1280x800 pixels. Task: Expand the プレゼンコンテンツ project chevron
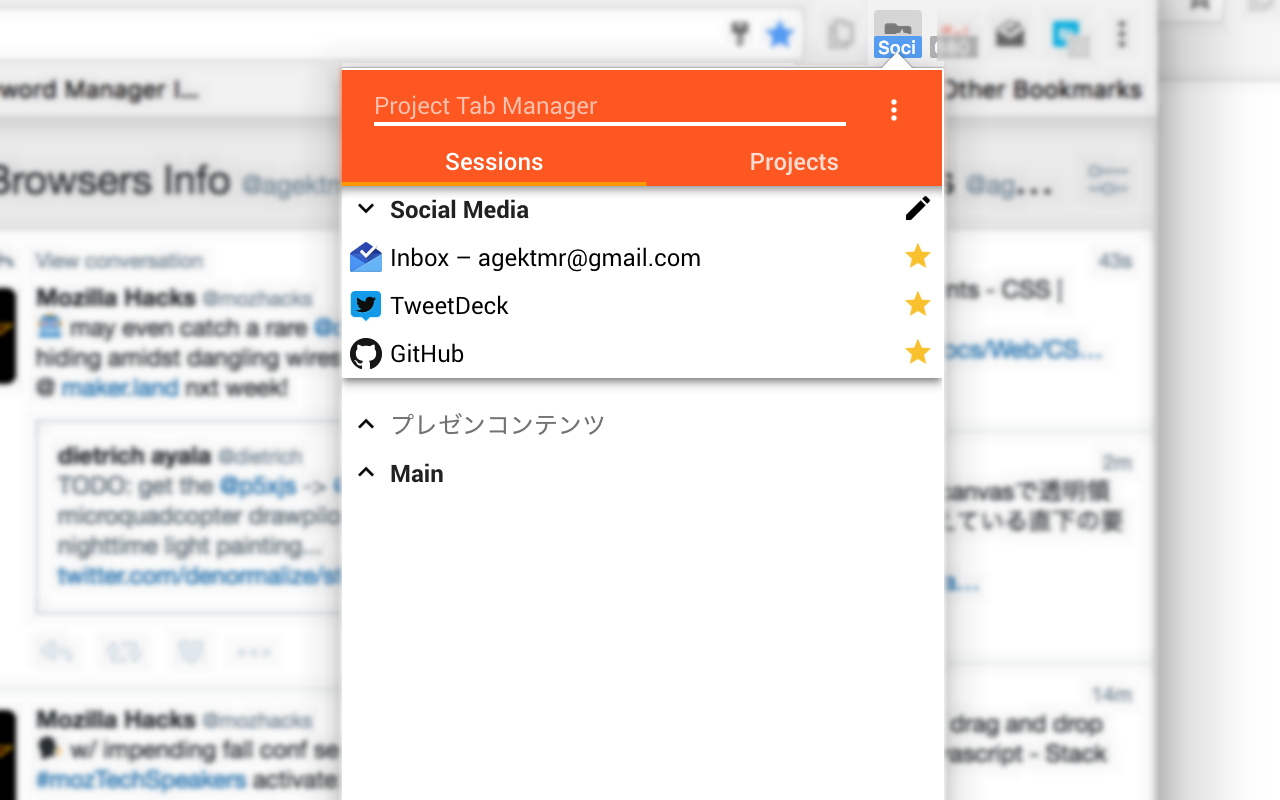point(366,425)
